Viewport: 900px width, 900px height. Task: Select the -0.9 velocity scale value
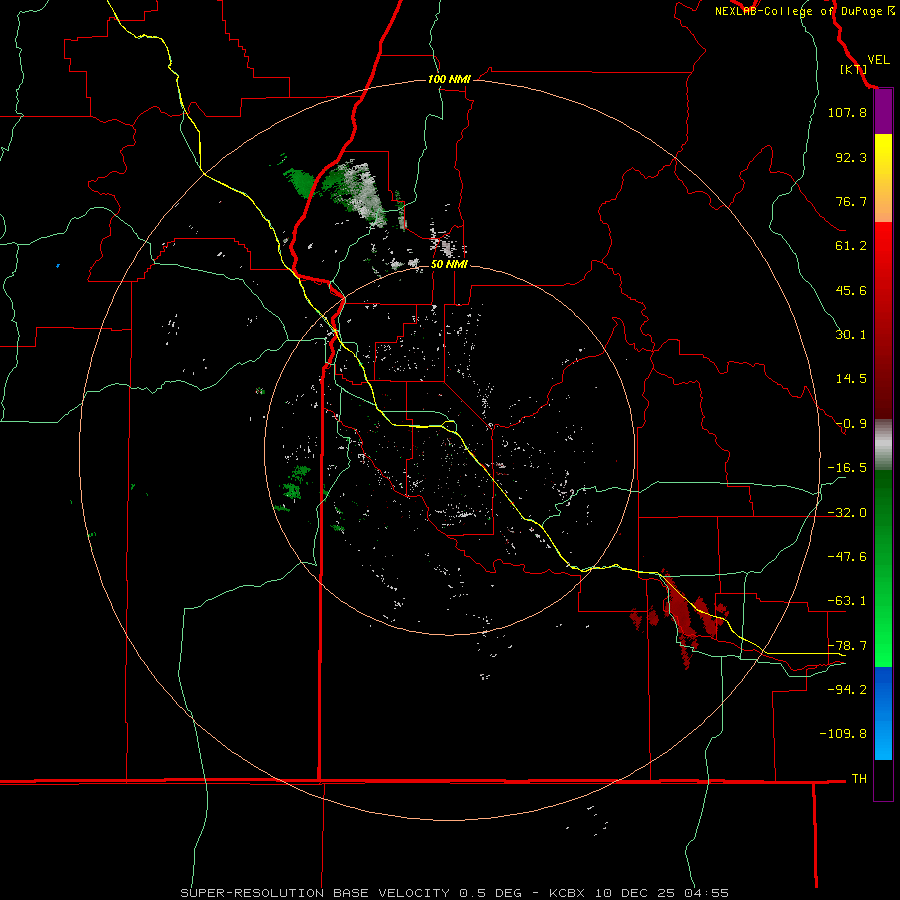click(x=851, y=424)
